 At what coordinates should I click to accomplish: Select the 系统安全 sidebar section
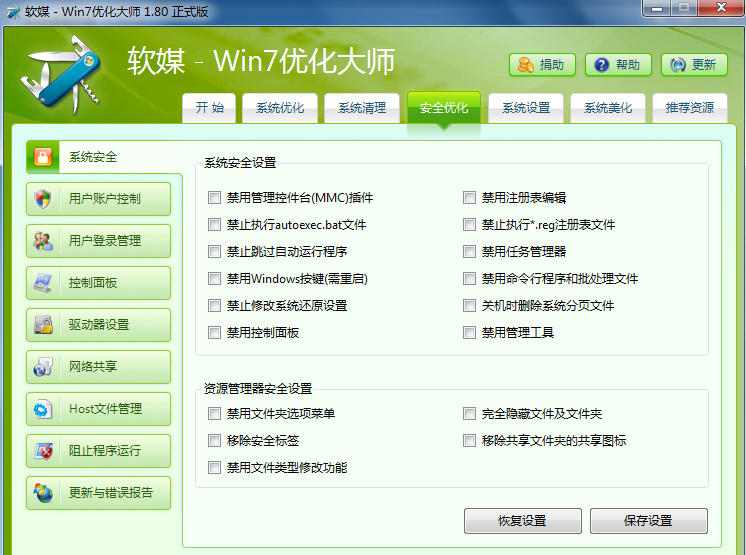point(104,157)
